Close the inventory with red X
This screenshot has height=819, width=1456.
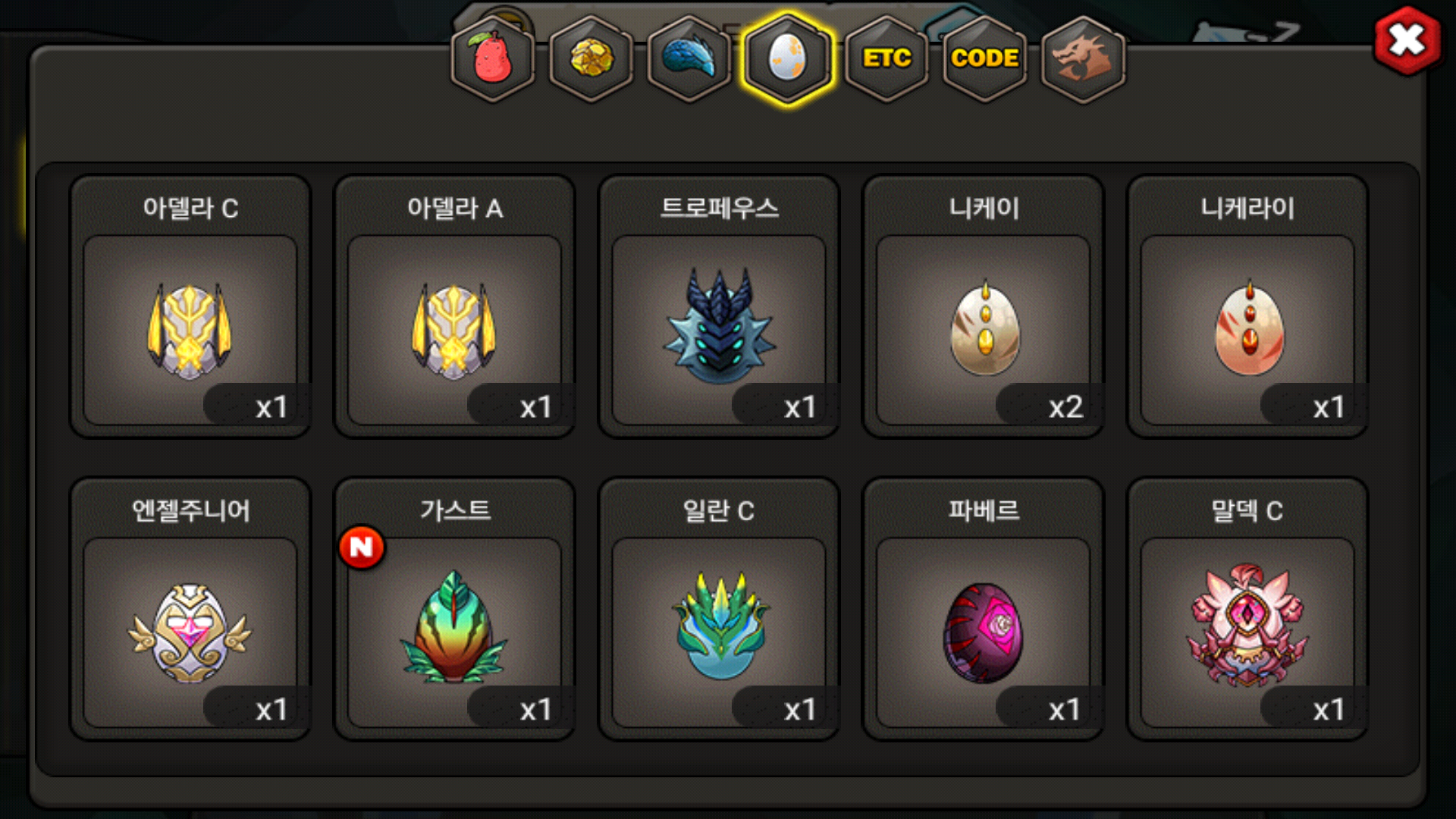point(1407,41)
